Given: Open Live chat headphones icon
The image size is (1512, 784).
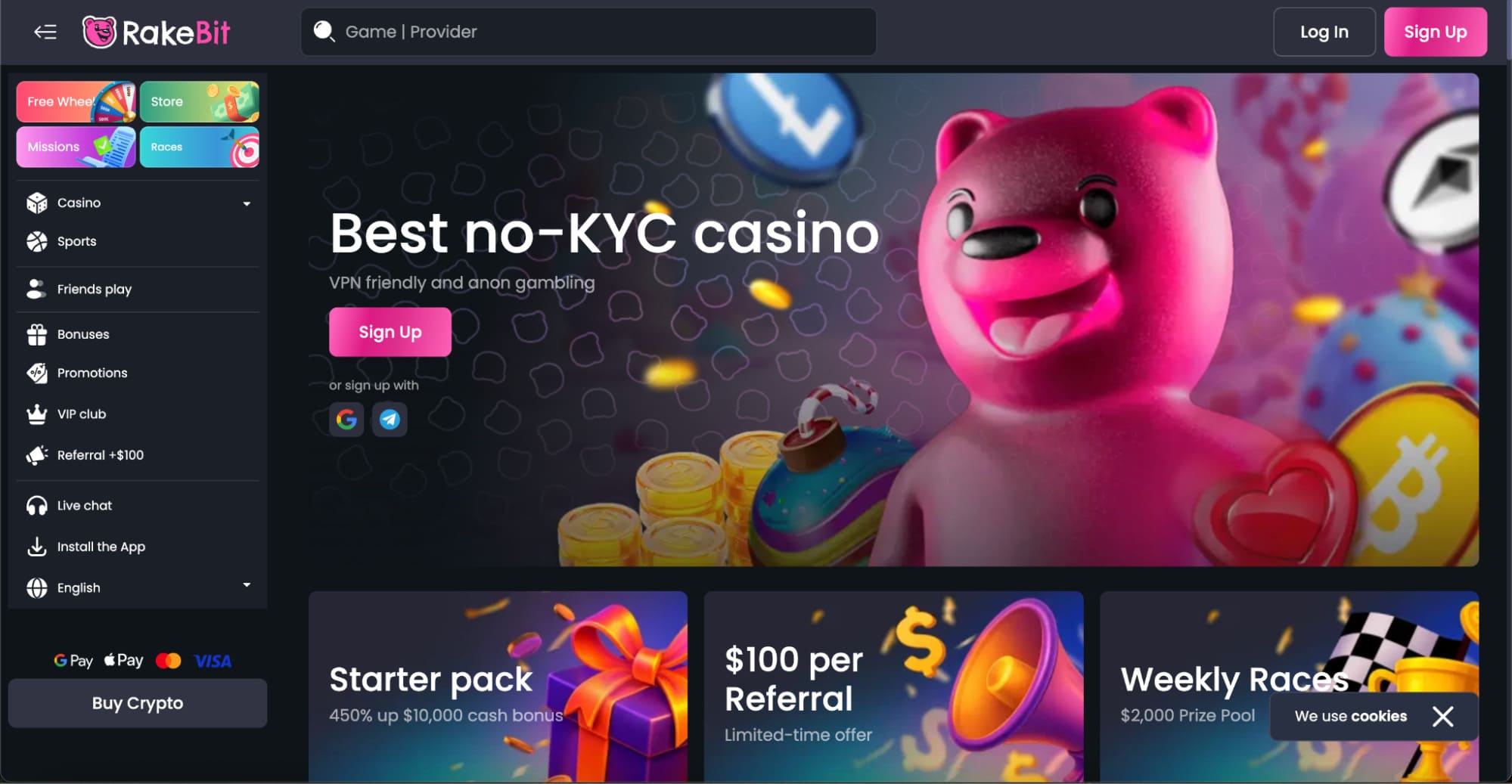Looking at the screenshot, I should pos(36,505).
